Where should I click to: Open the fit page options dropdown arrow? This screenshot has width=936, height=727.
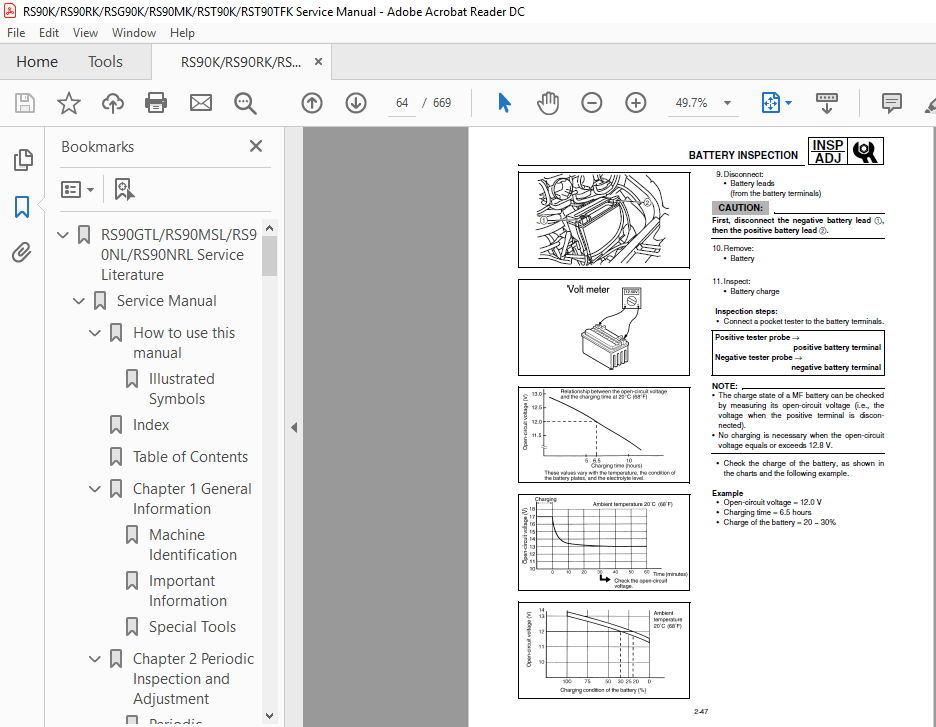click(789, 103)
